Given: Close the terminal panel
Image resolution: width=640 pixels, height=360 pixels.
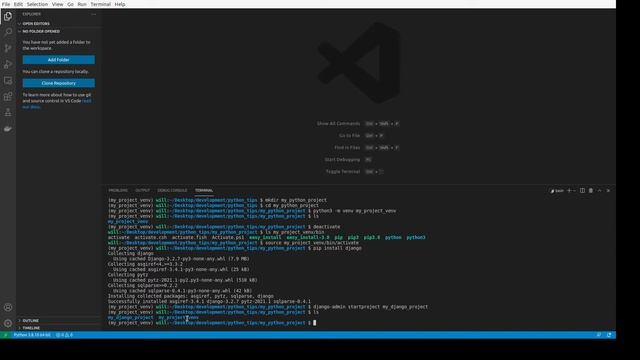Looking at the screenshot, I should (608, 191).
